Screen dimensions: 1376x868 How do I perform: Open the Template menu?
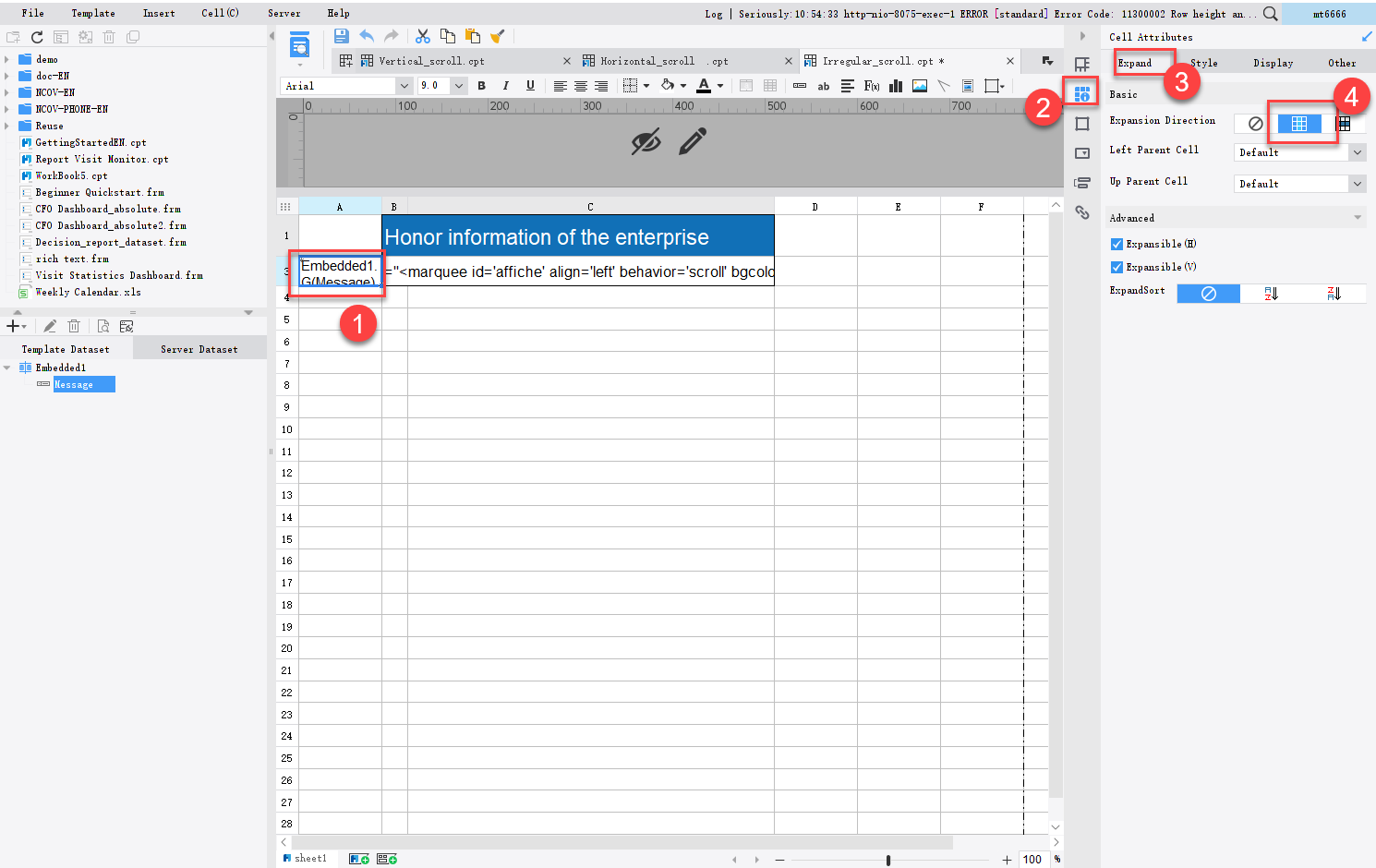click(93, 13)
